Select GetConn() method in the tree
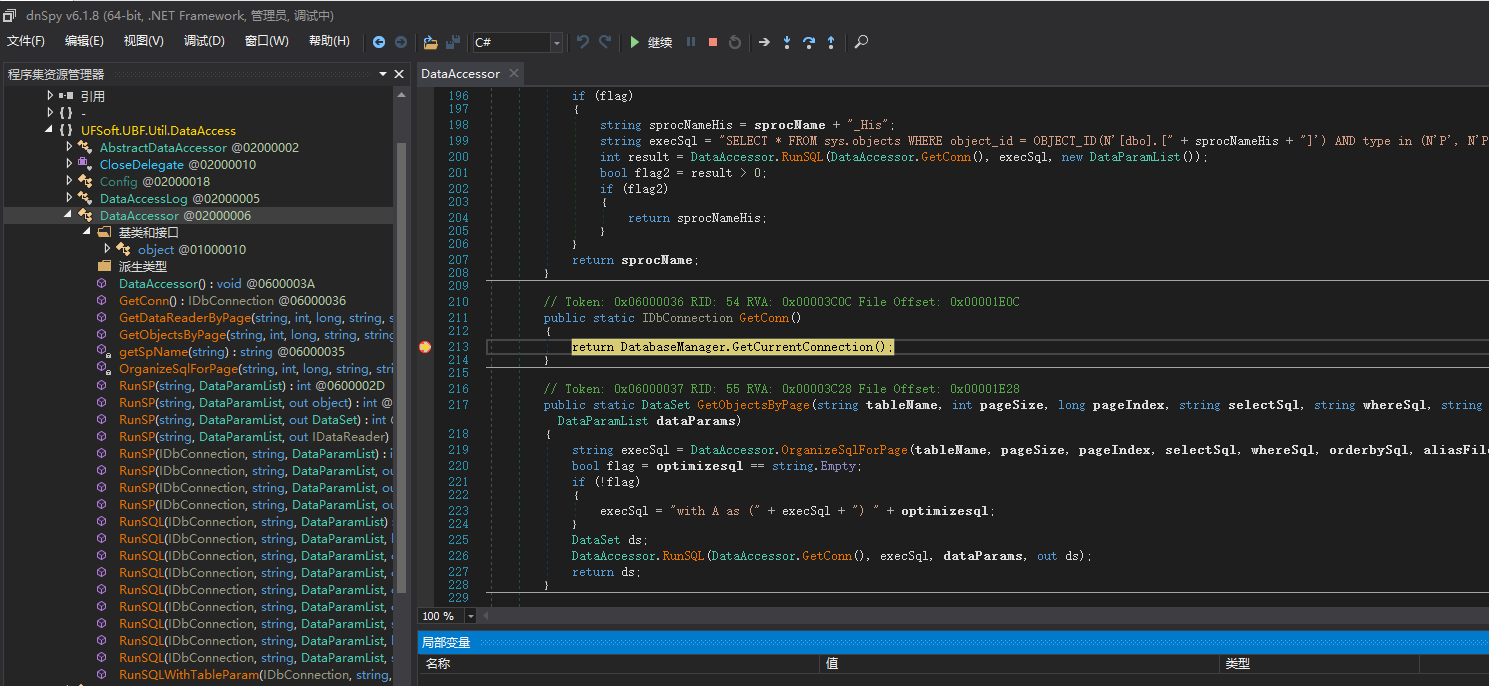The image size is (1489, 686). click(x=147, y=300)
